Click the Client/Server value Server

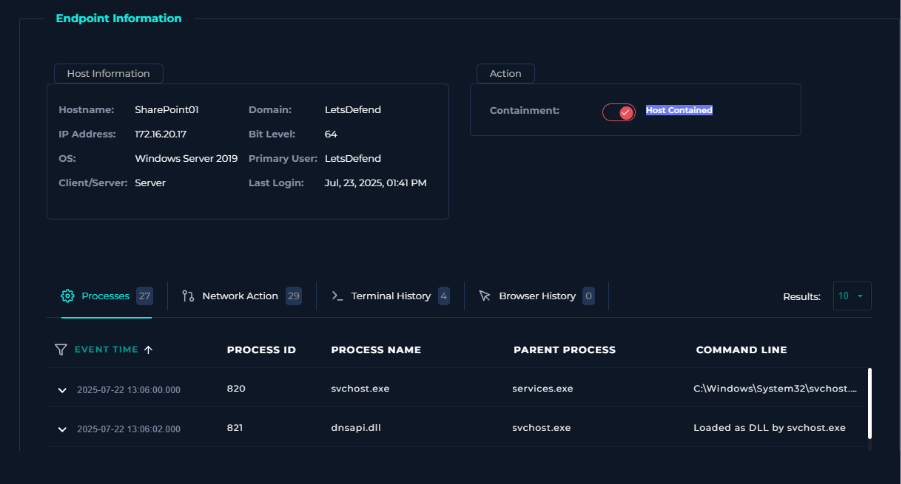(150, 183)
